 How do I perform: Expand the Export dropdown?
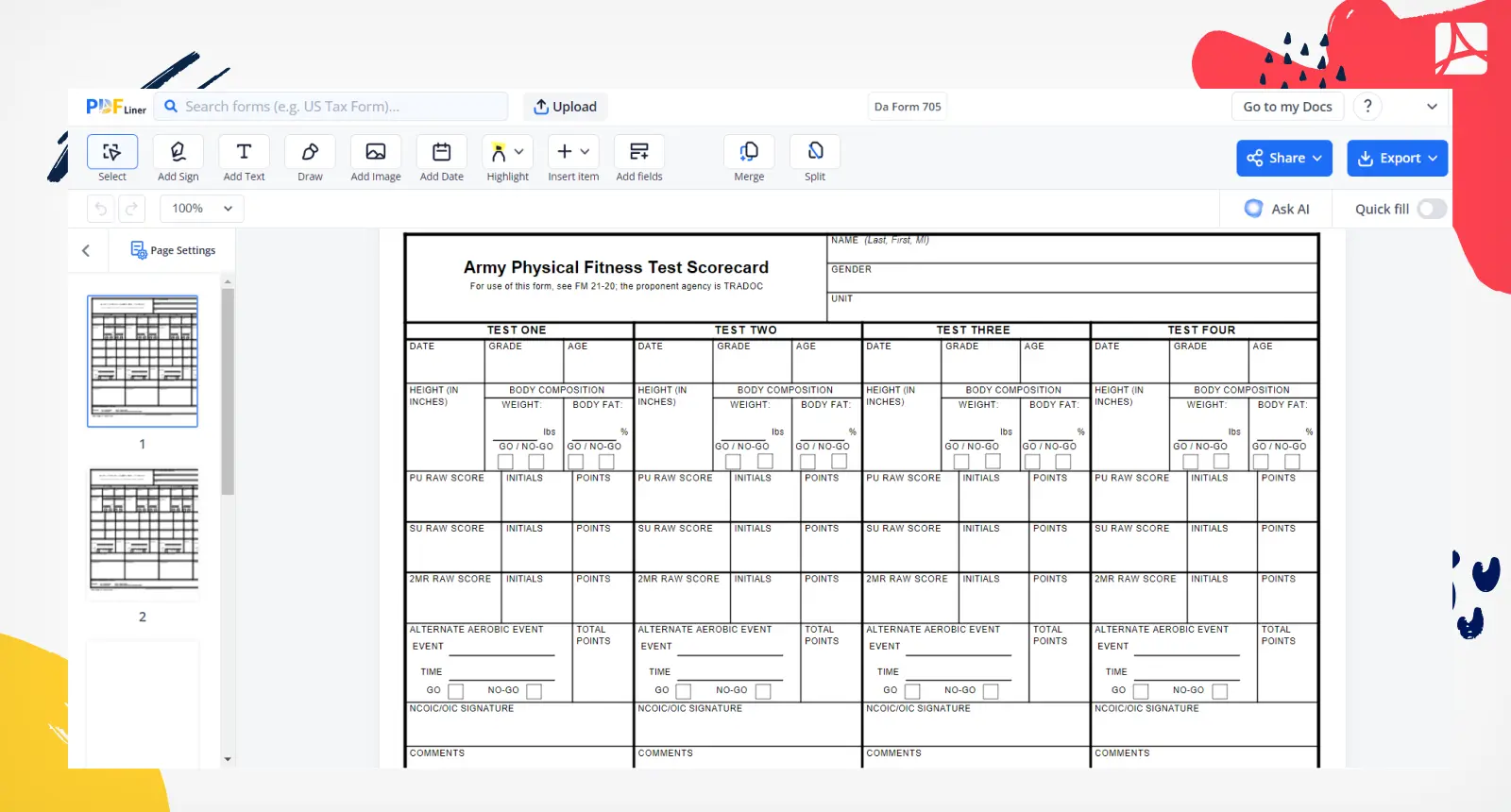(x=1397, y=159)
